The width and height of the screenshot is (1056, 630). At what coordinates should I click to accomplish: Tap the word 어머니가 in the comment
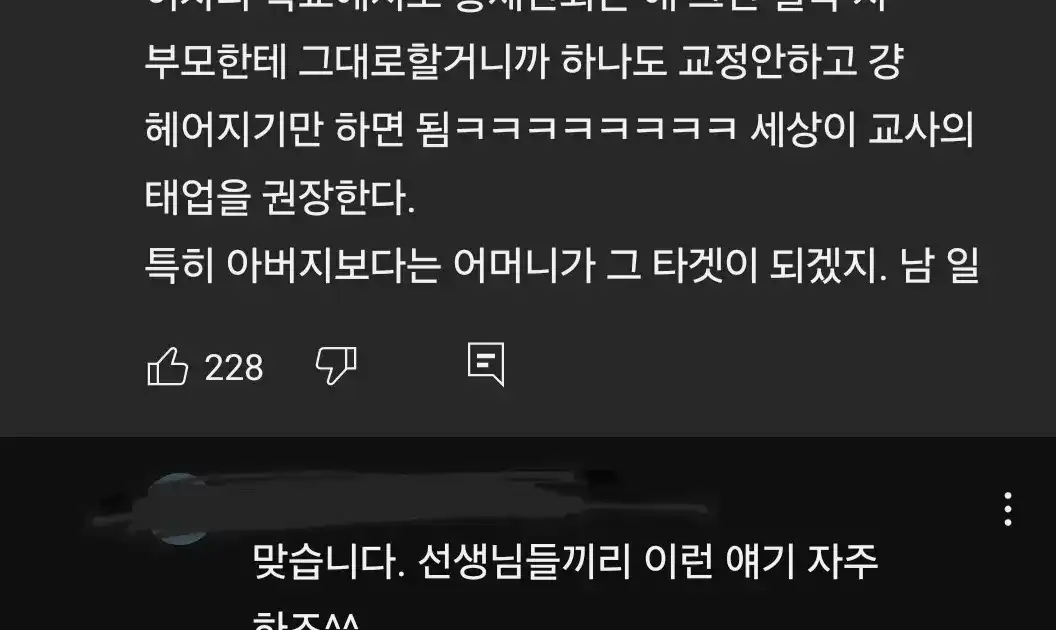click(524, 265)
